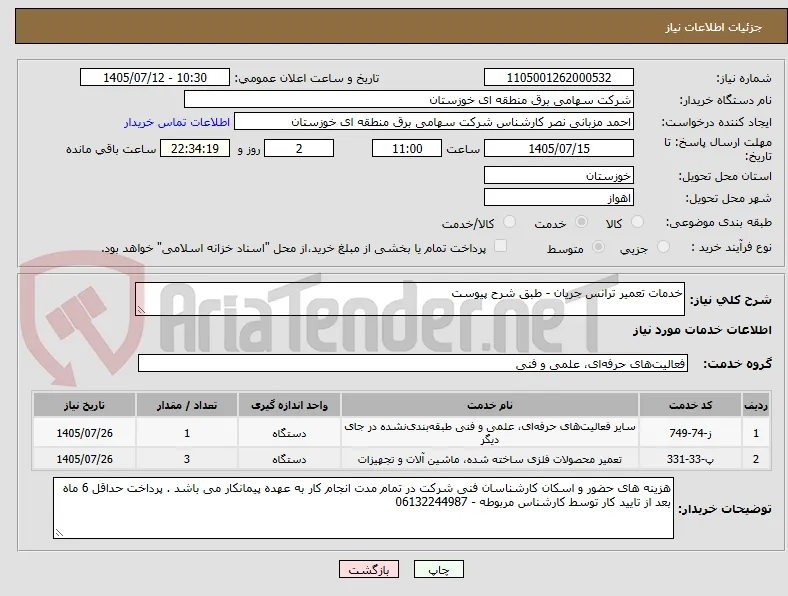This screenshot has width=788, height=596.
Task: Select the کالا/خدمت radio button
Action: pos(510,222)
